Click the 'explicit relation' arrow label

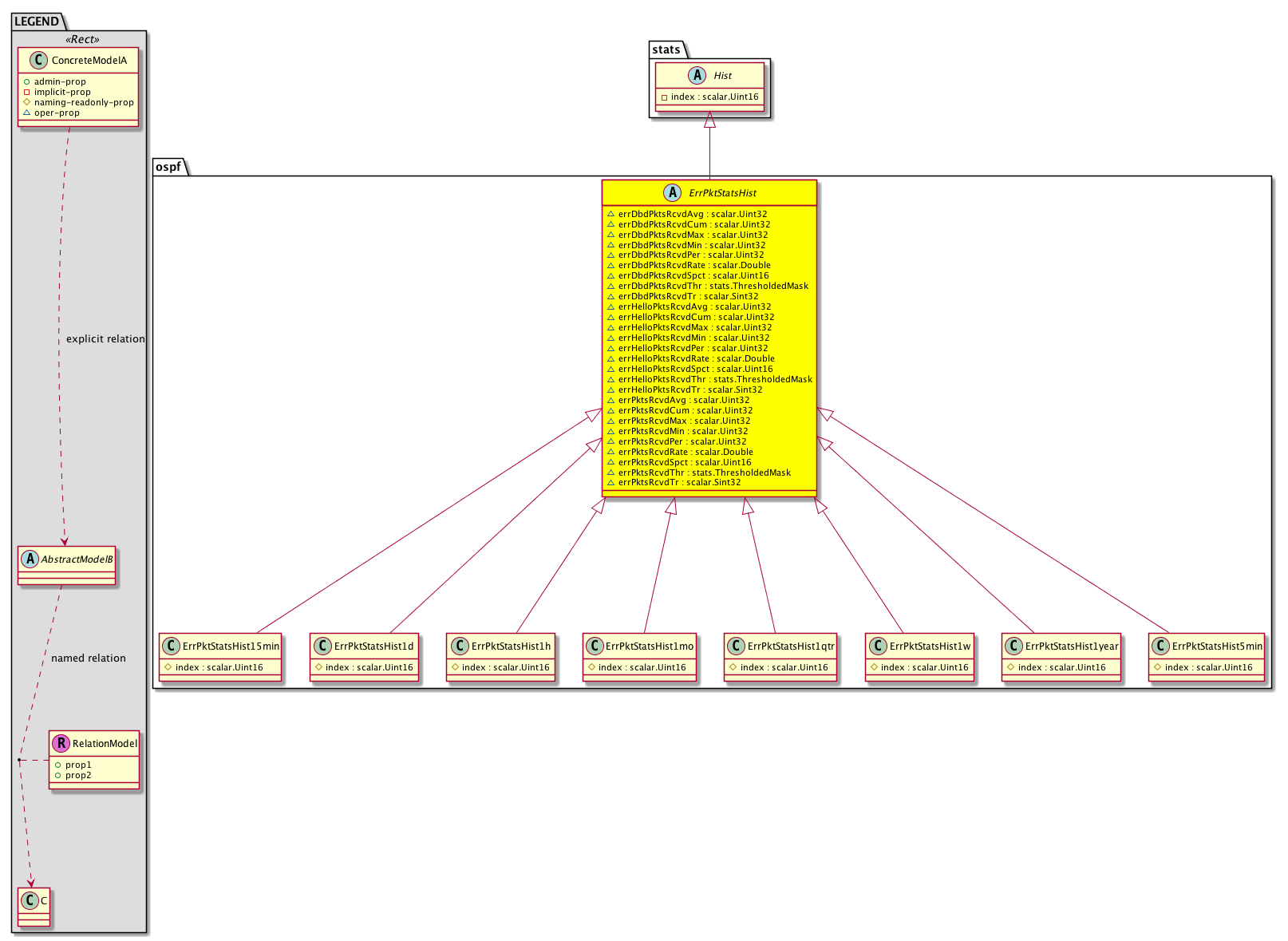point(105,339)
